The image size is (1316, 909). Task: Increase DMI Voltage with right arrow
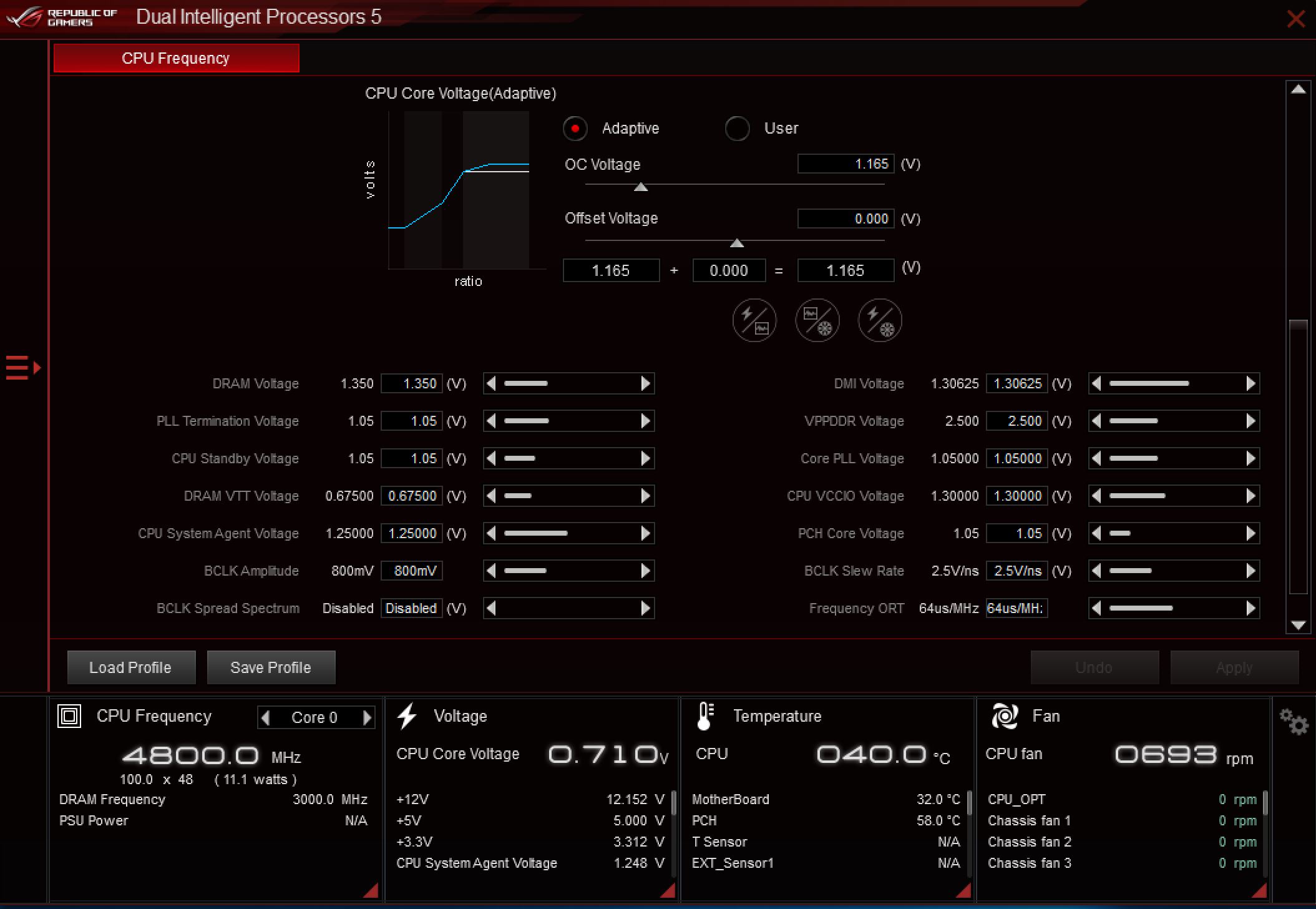point(1251,383)
